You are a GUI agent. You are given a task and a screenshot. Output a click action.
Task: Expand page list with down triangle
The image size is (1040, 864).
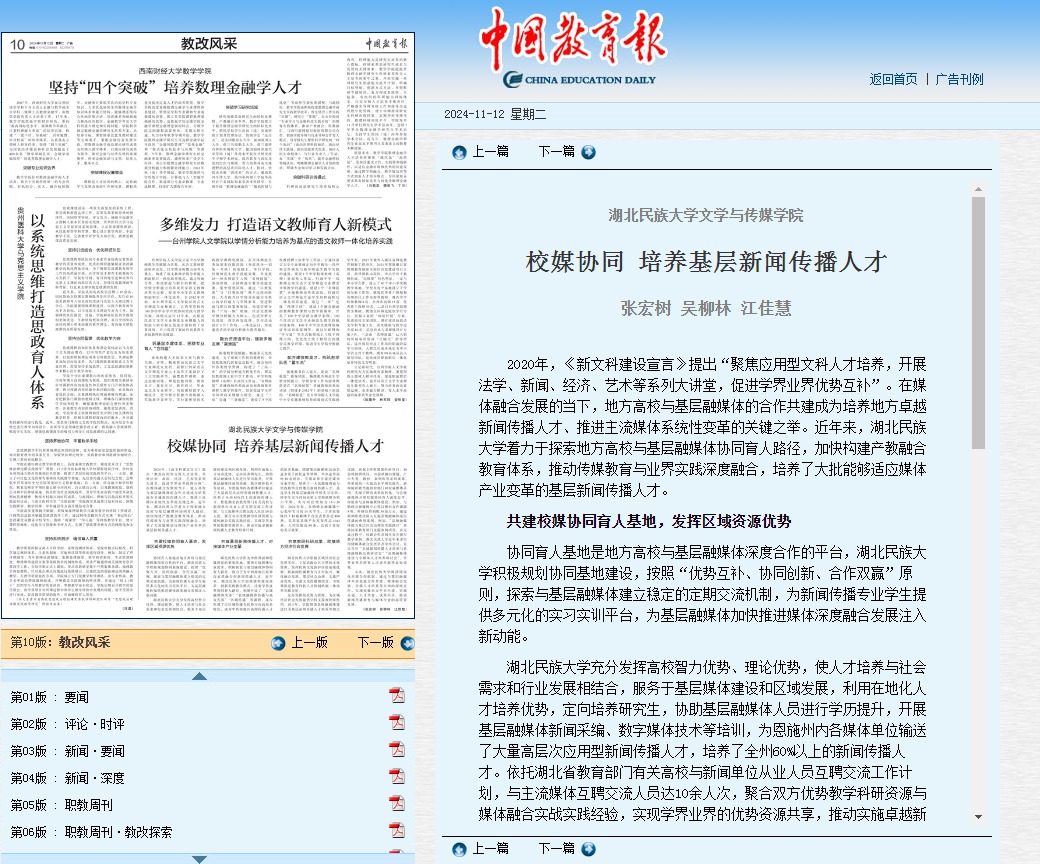pyautogui.click(x=199, y=859)
